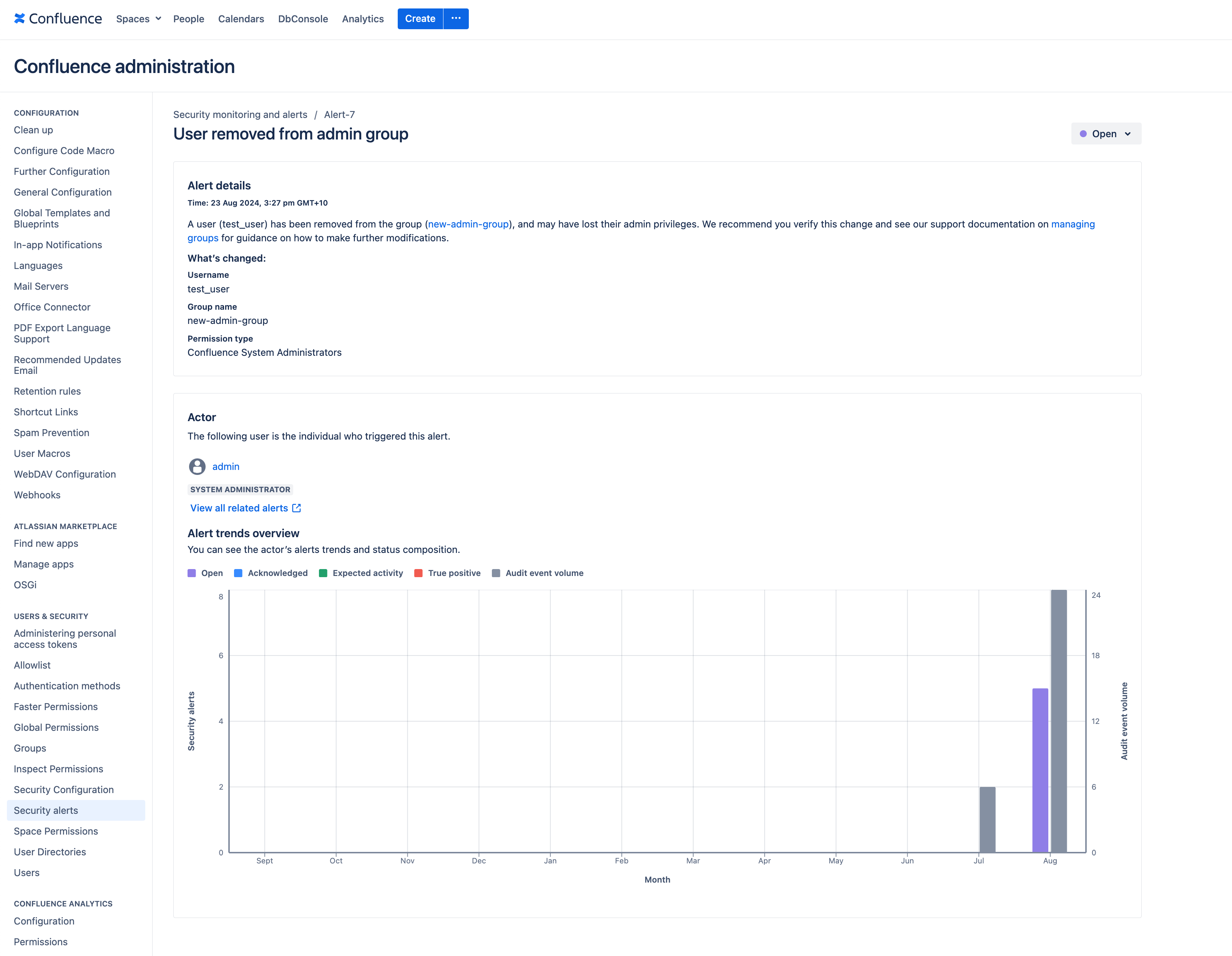Open the Calendars menu item
Viewport: 1232px width, 956px height.
click(241, 18)
